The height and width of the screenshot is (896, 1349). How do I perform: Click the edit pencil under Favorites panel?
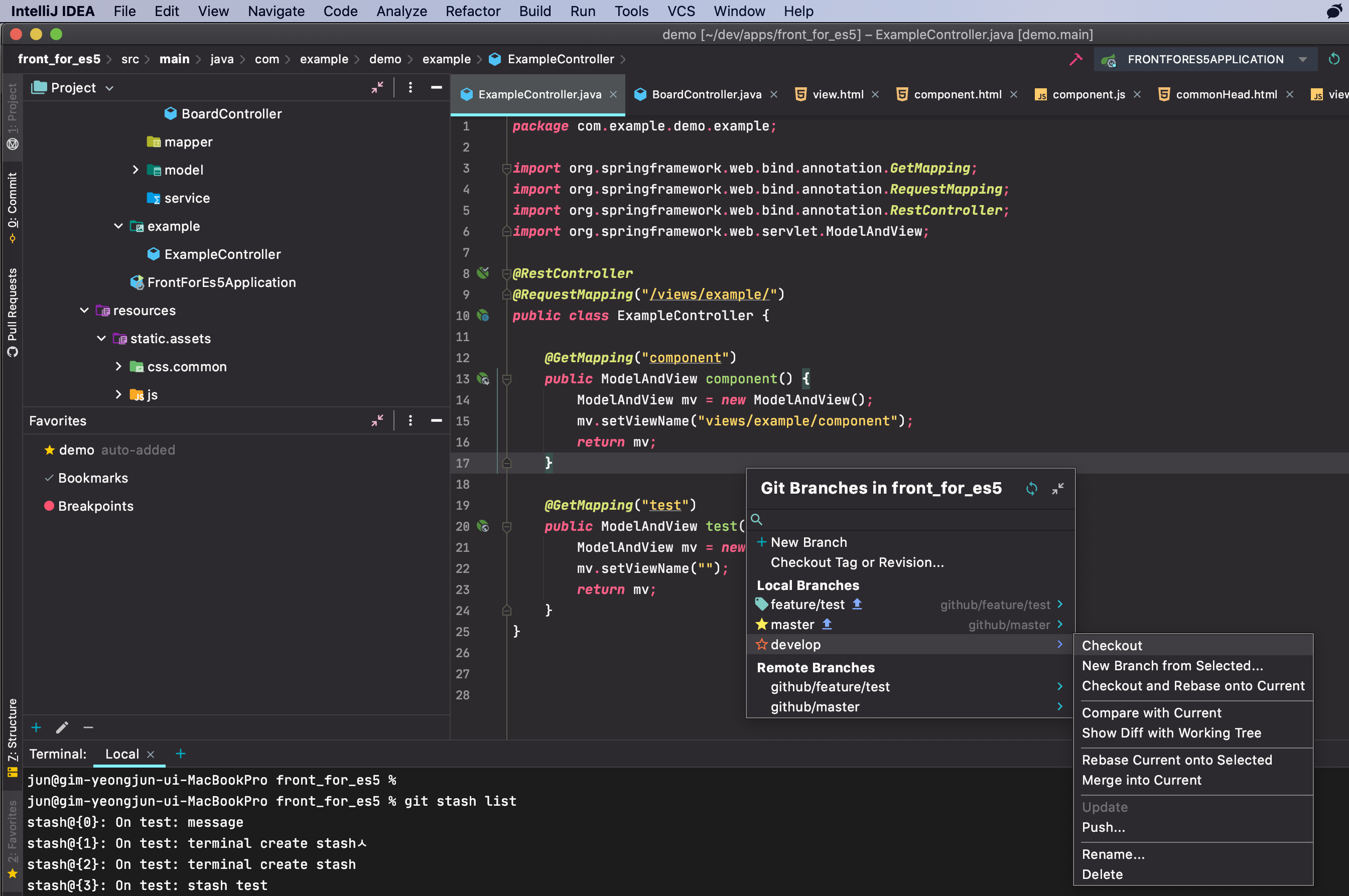(62, 727)
